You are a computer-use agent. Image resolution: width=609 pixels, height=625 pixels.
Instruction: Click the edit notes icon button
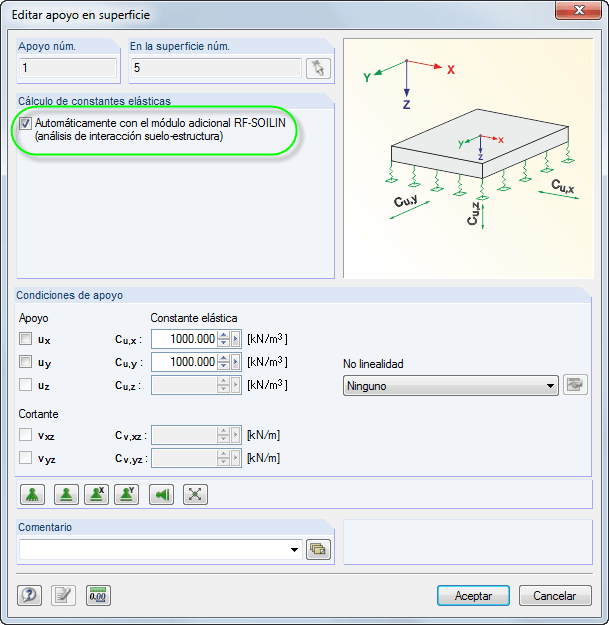click(x=63, y=596)
